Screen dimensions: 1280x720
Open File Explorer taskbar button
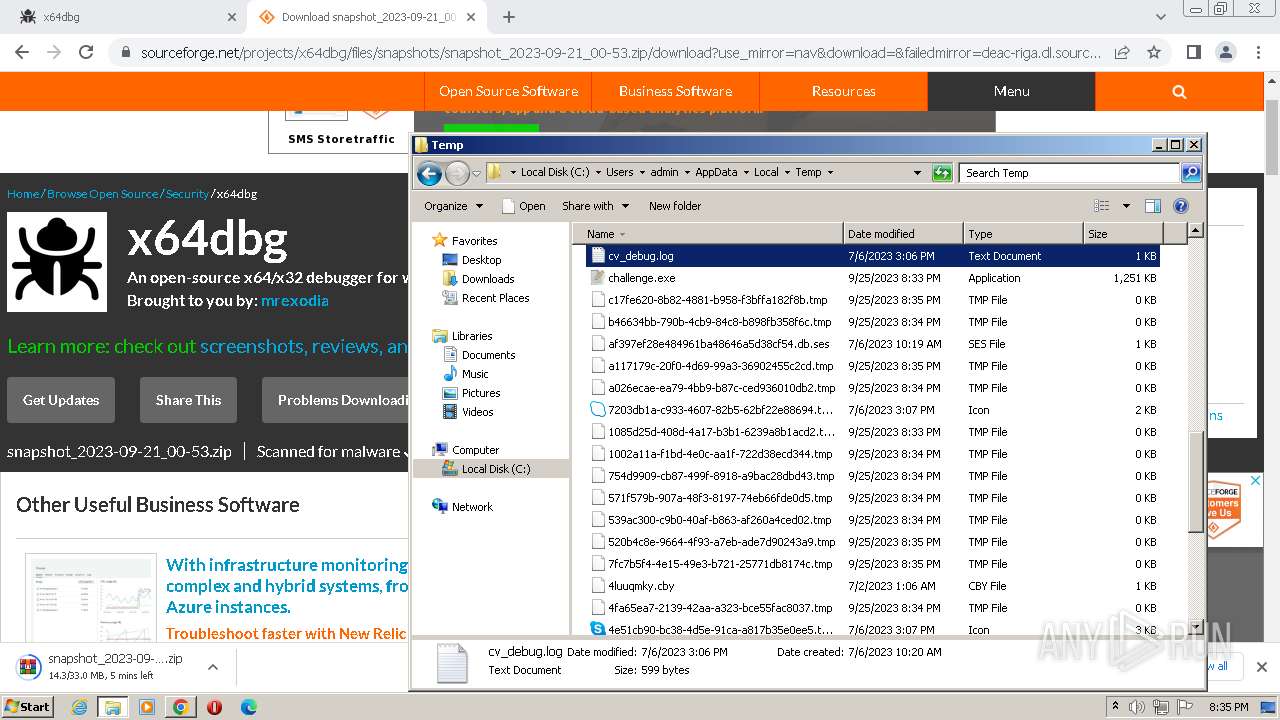click(112, 707)
